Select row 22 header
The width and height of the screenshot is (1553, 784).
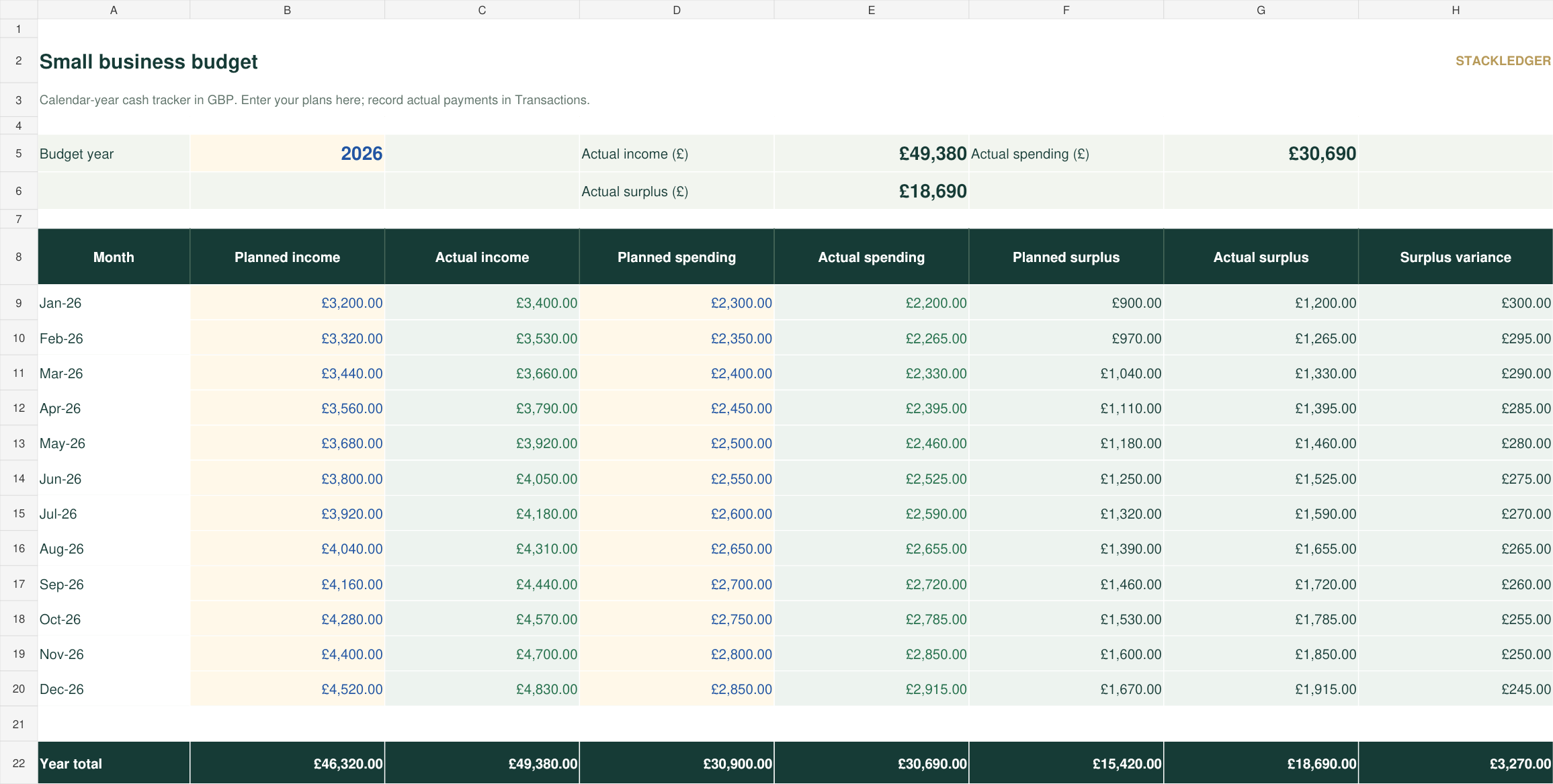tap(19, 763)
